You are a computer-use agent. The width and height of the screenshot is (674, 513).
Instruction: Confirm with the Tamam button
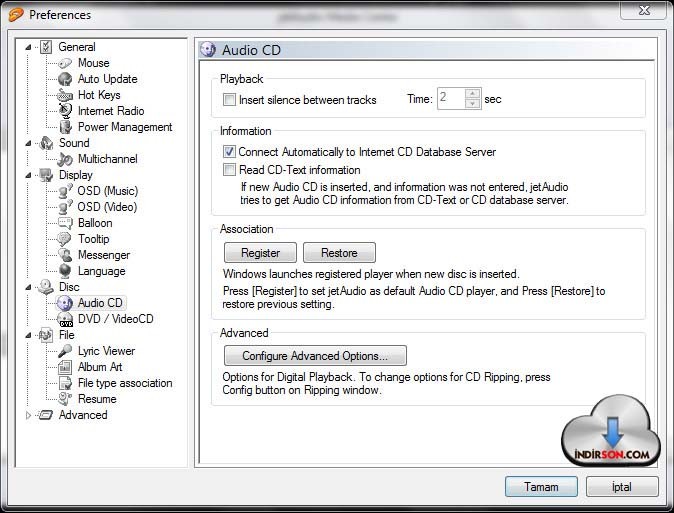[541, 486]
